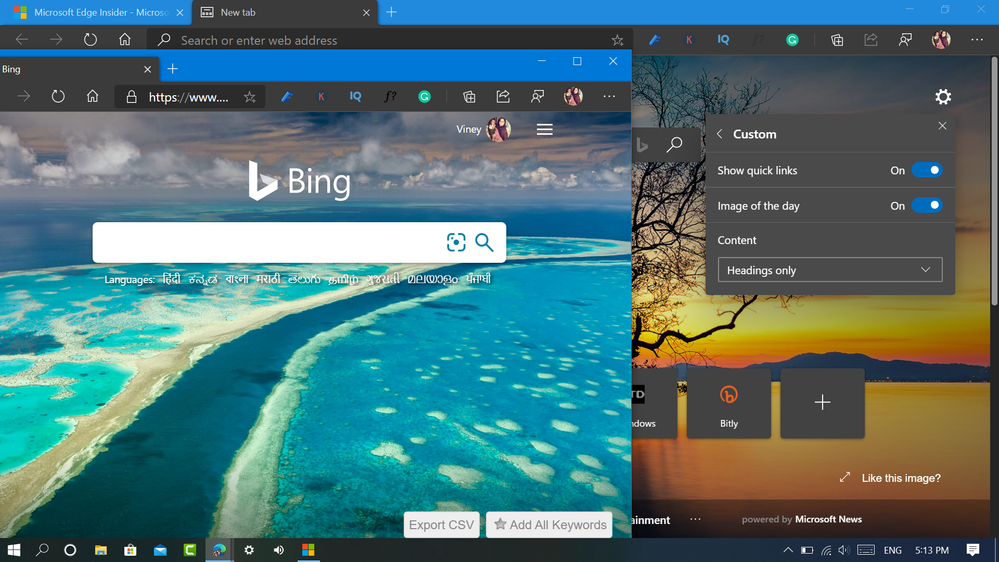Image resolution: width=999 pixels, height=562 pixels.
Task: Refresh the Bing page
Action: click(58, 96)
